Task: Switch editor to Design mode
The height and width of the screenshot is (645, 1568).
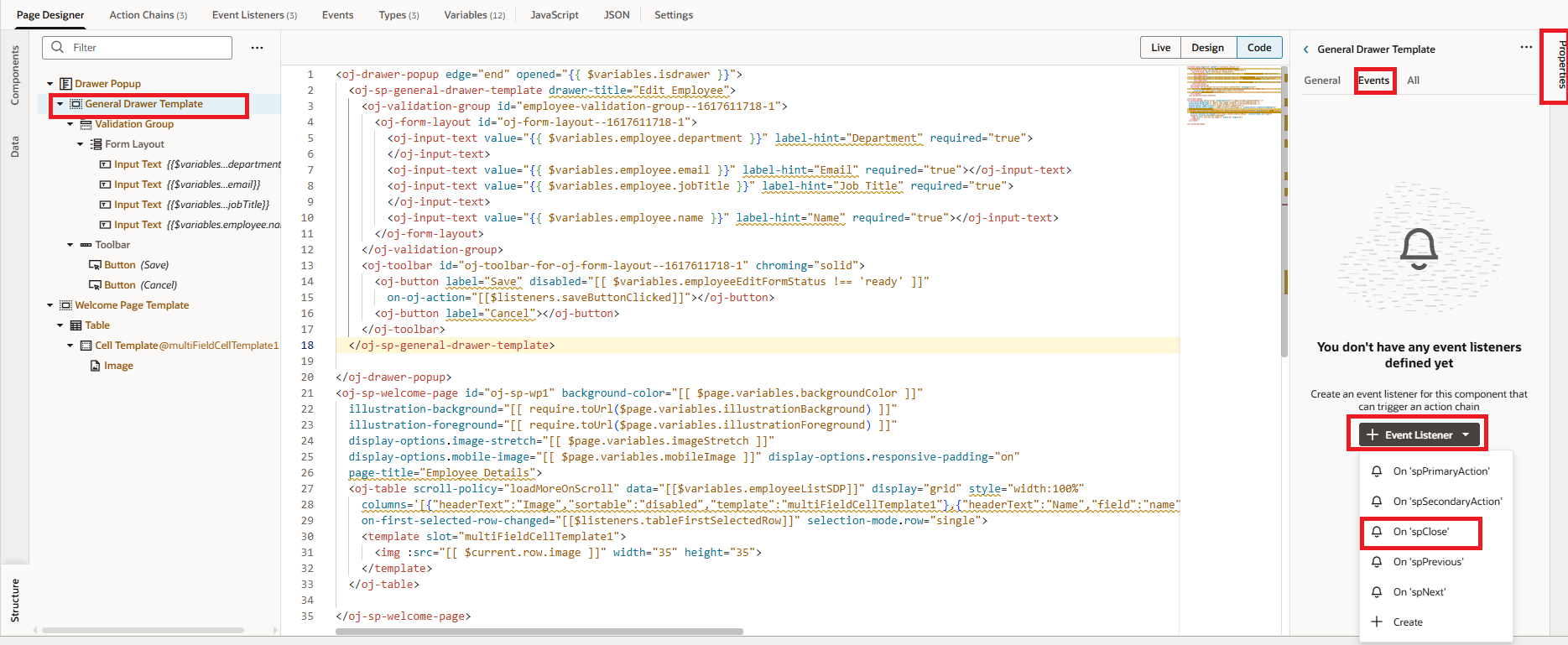Action: coord(1207,48)
